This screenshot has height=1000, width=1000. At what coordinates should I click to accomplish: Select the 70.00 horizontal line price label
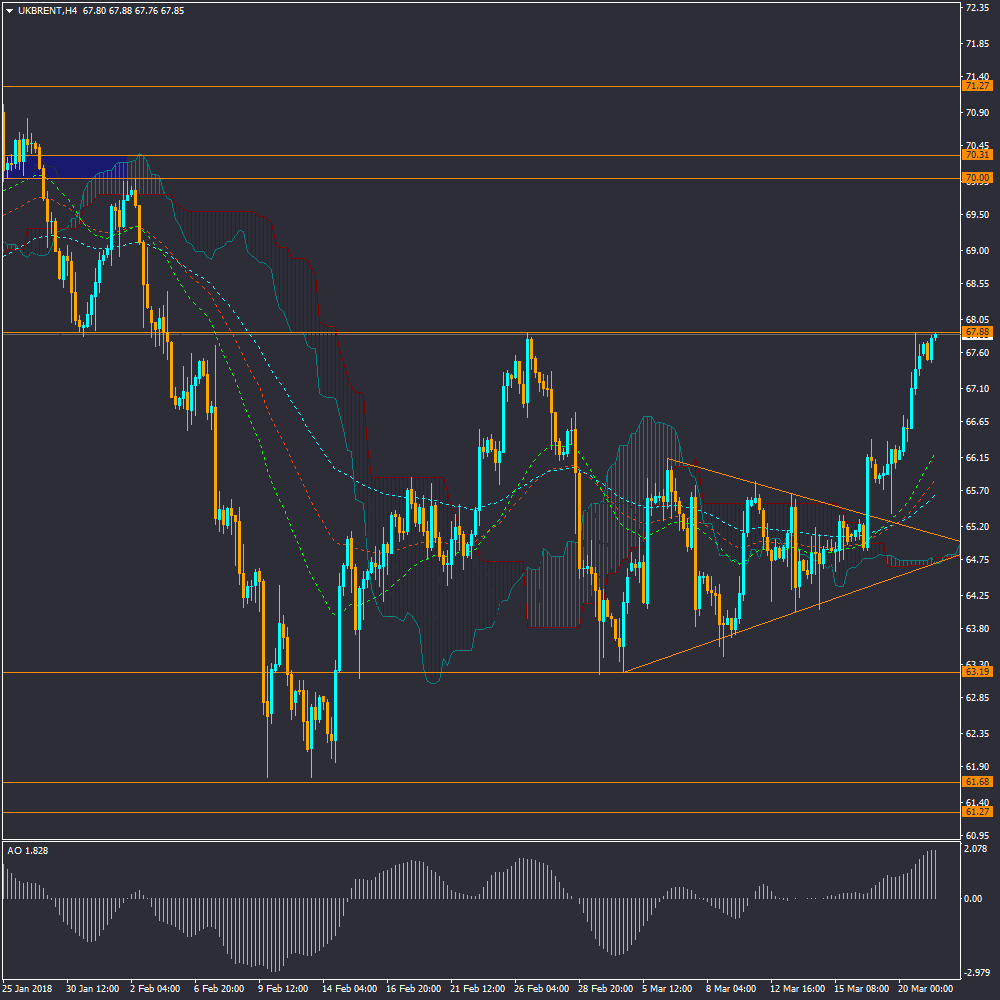click(977, 178)
